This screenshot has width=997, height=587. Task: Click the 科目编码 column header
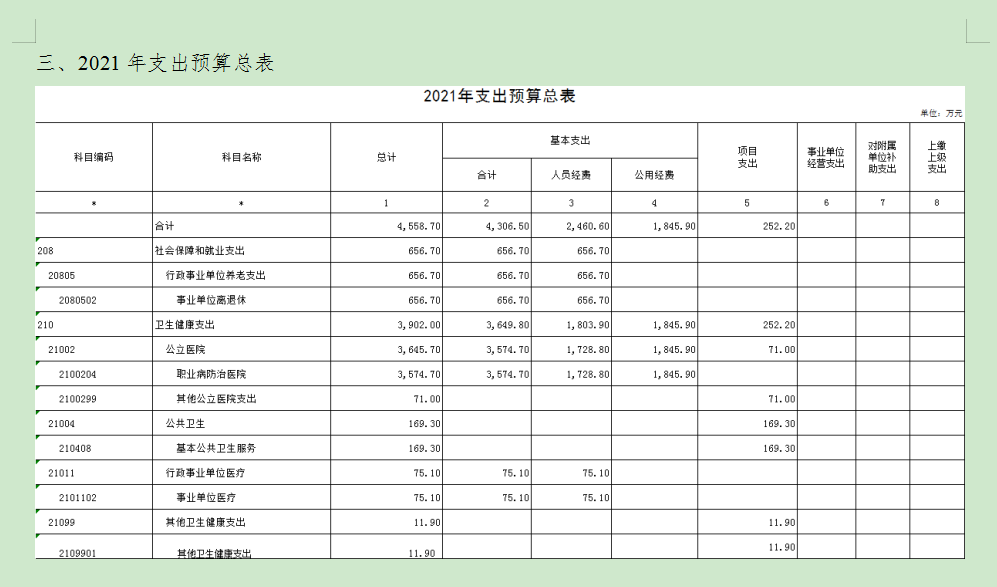[x=93, y=157]
